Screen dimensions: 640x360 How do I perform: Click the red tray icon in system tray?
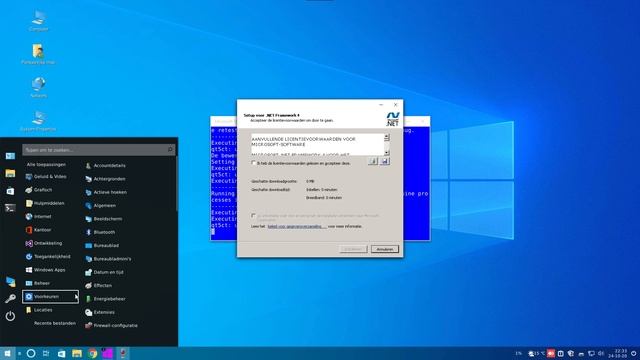click(x=551, y=353)
